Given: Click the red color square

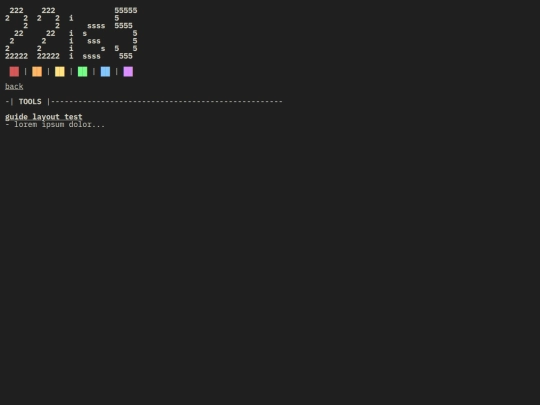Looking at the screenshot, I should click(14, 72).
